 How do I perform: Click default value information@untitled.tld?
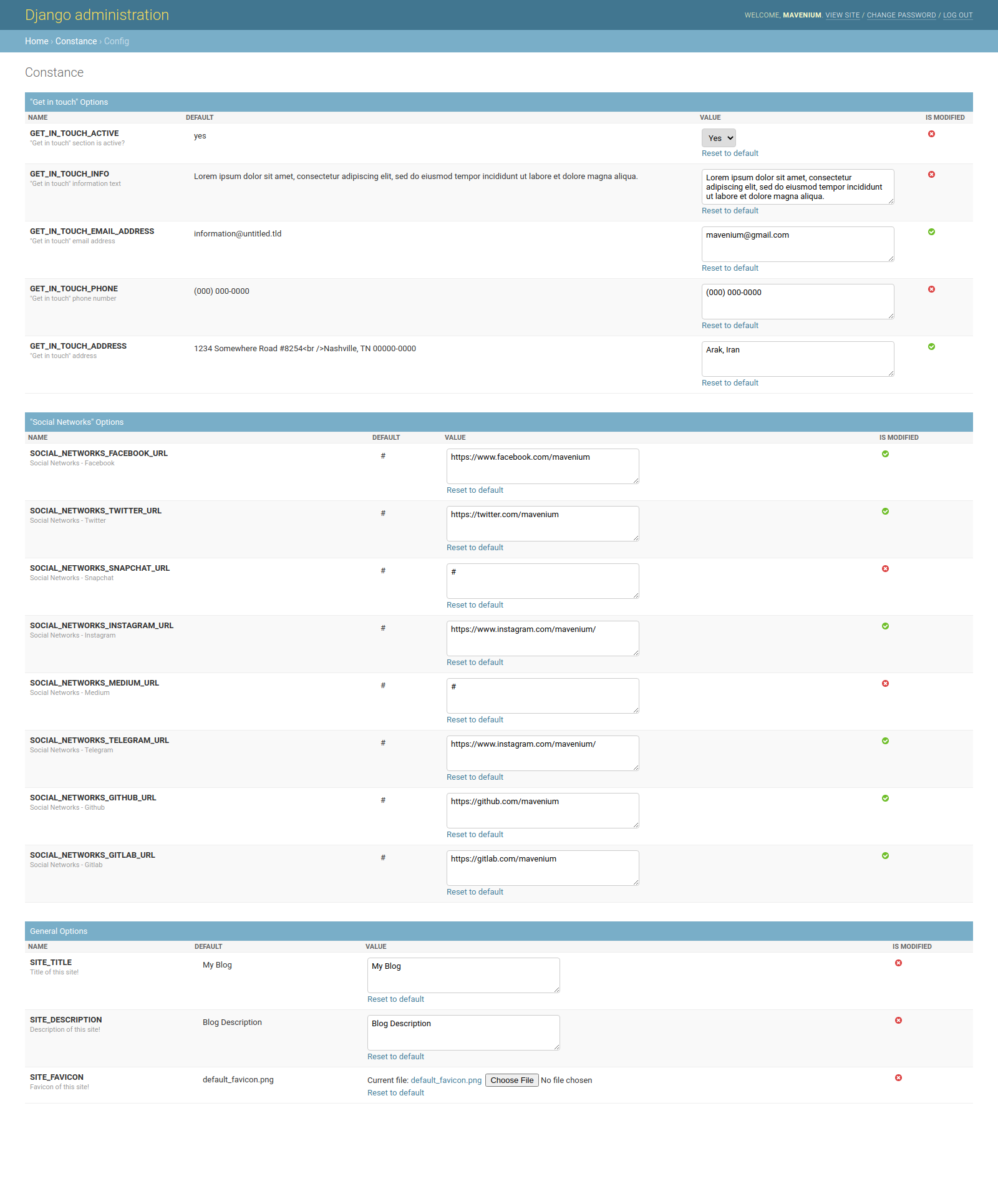click(238, 234)
